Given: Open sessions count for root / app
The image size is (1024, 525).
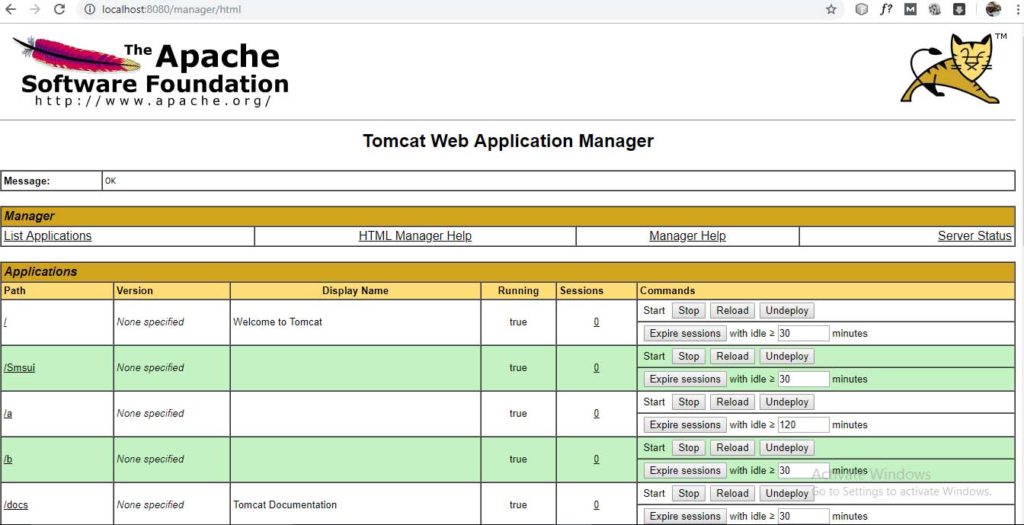Looking at the screenshot, I should [596, 322].
